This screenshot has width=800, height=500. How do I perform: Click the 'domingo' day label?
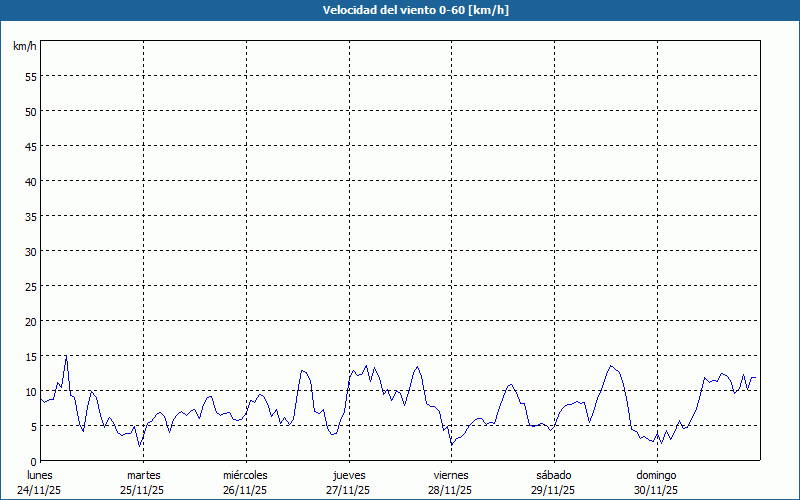pos(656,475)
